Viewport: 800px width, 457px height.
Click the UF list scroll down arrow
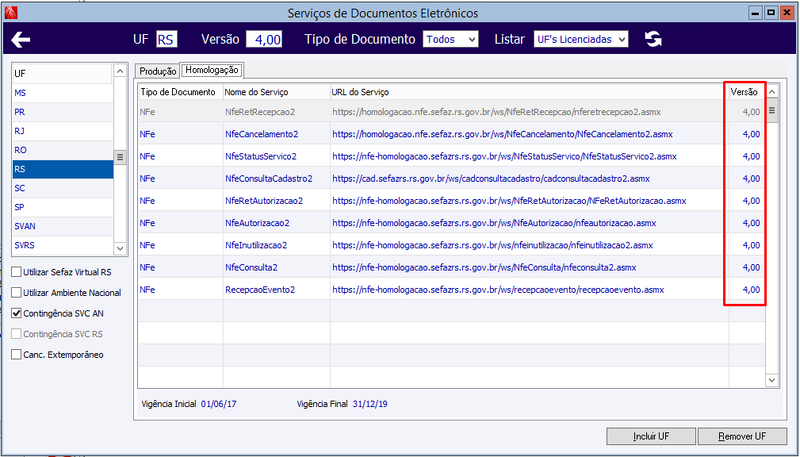coord(120,248)
